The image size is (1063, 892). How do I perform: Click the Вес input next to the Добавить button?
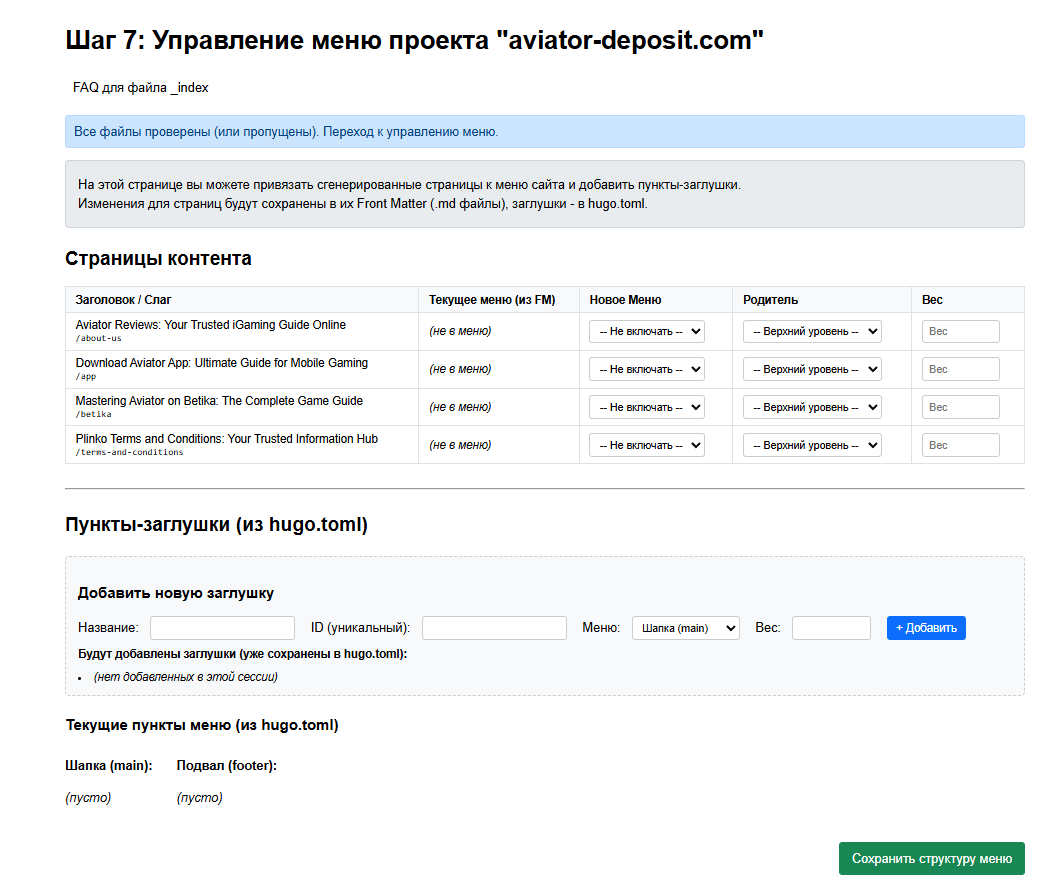[831, 627]
